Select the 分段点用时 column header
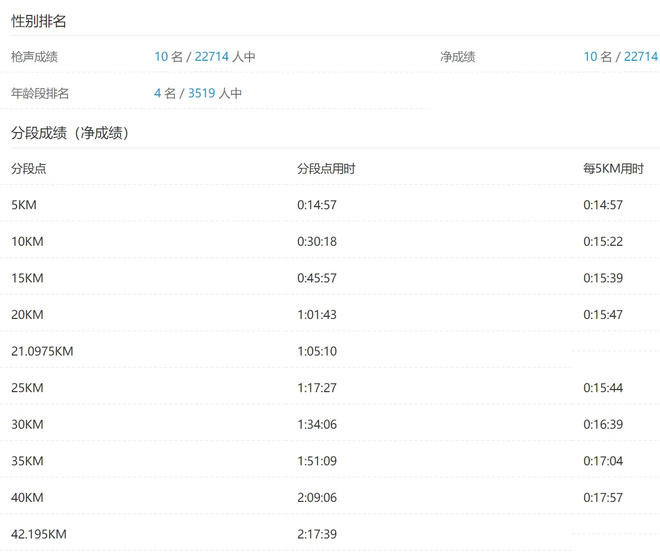The image size is (660, 556). 326,168
